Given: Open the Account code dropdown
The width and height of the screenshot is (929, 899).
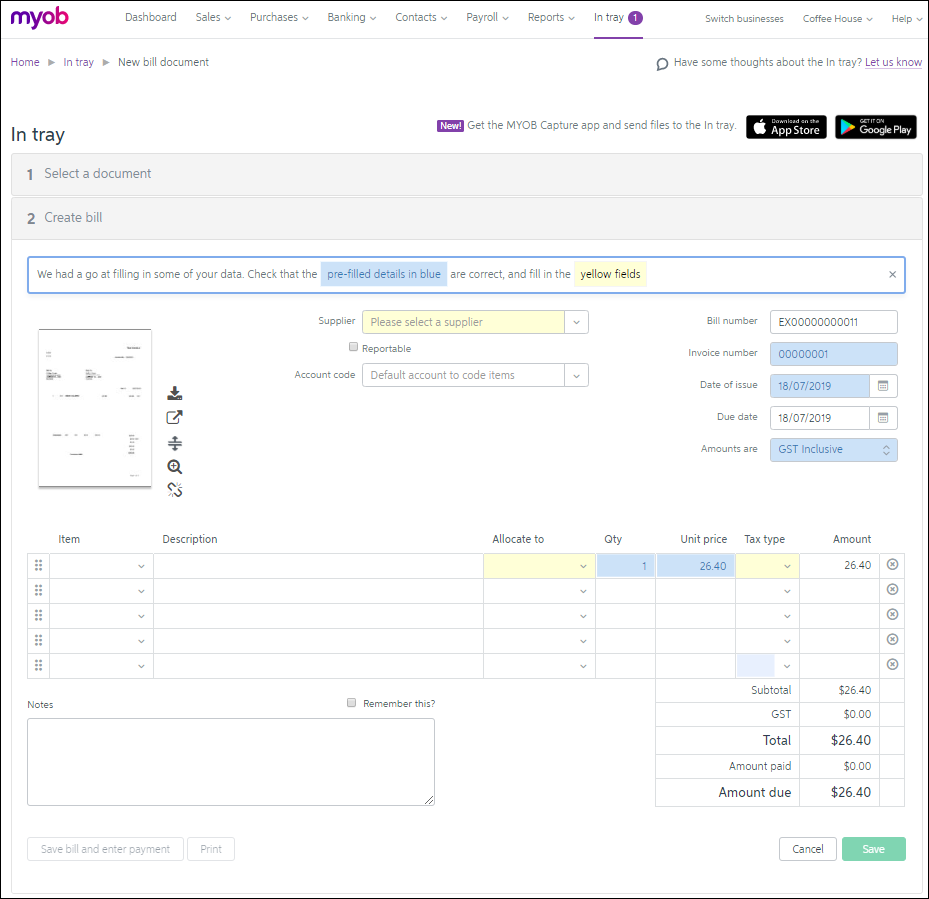Looking at the screenshot, I should coord(576,375).
